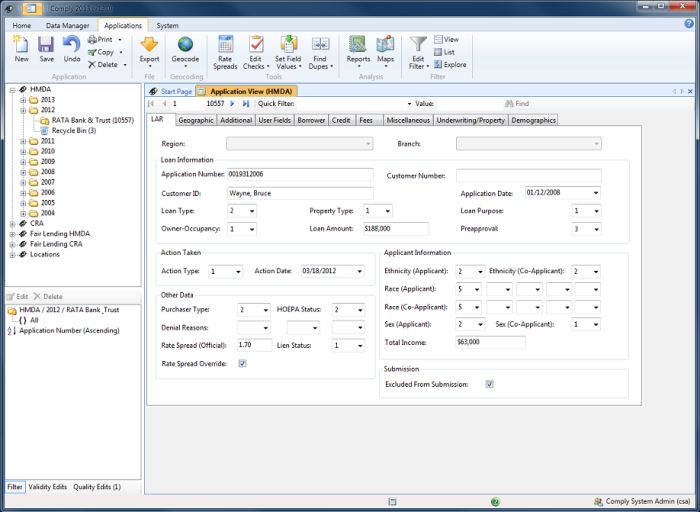Select the Recycle Bin (3) item

68,130
